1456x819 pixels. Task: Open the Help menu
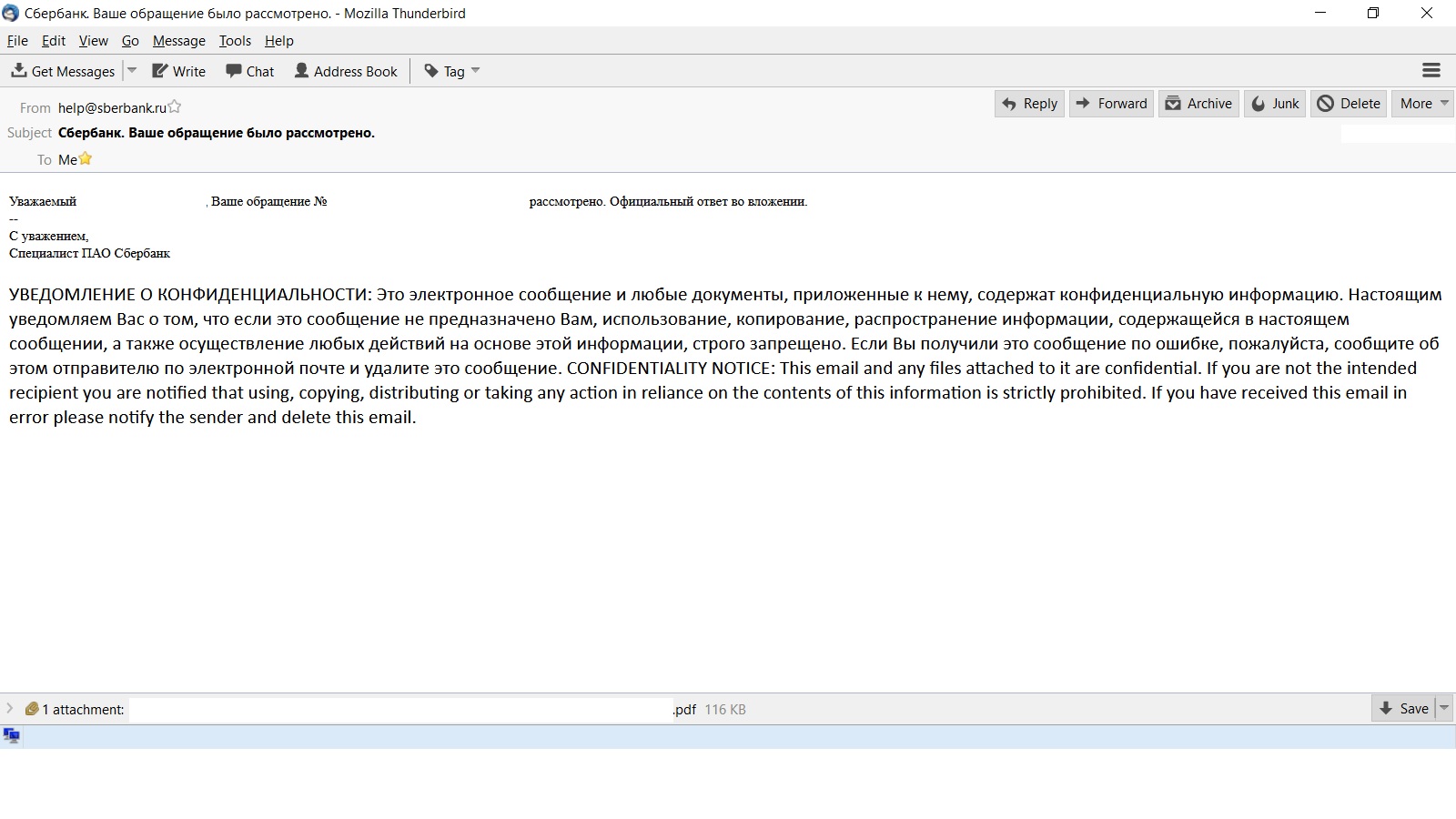click(278, 41)
